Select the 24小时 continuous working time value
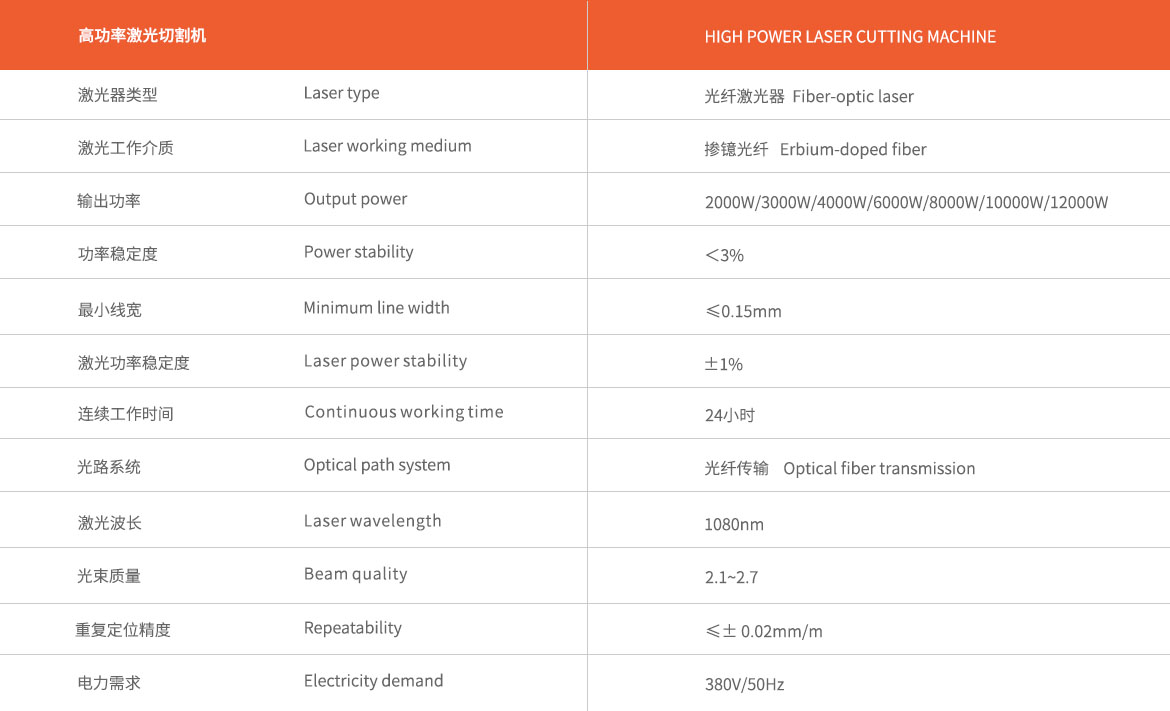Image resolution: width=1170 pixels, height=711 pixels. [x=730, y=415]
